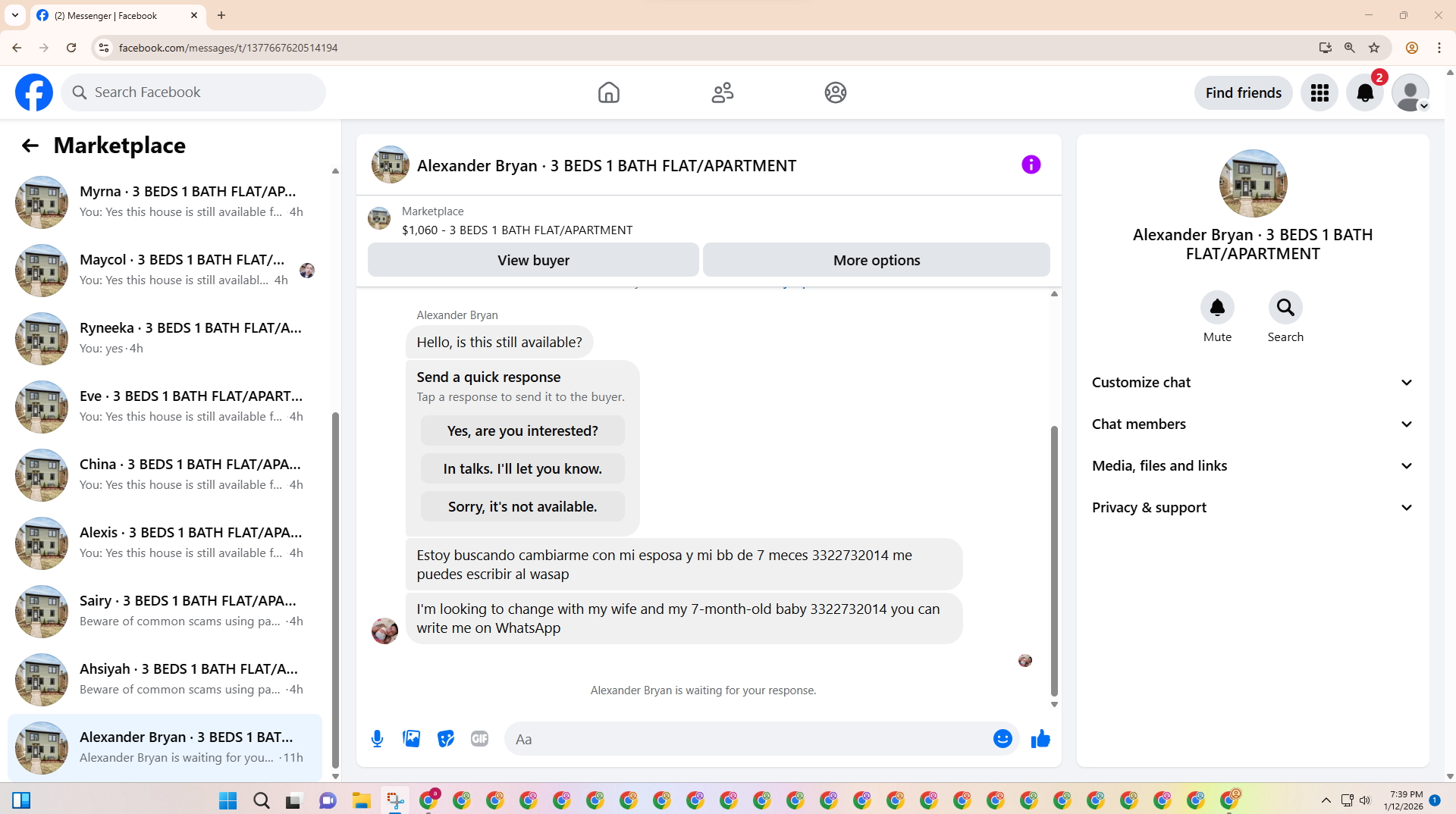Expand Customize chat section
This screenshot has height=814, width=1456.
tap(1253, 383)
